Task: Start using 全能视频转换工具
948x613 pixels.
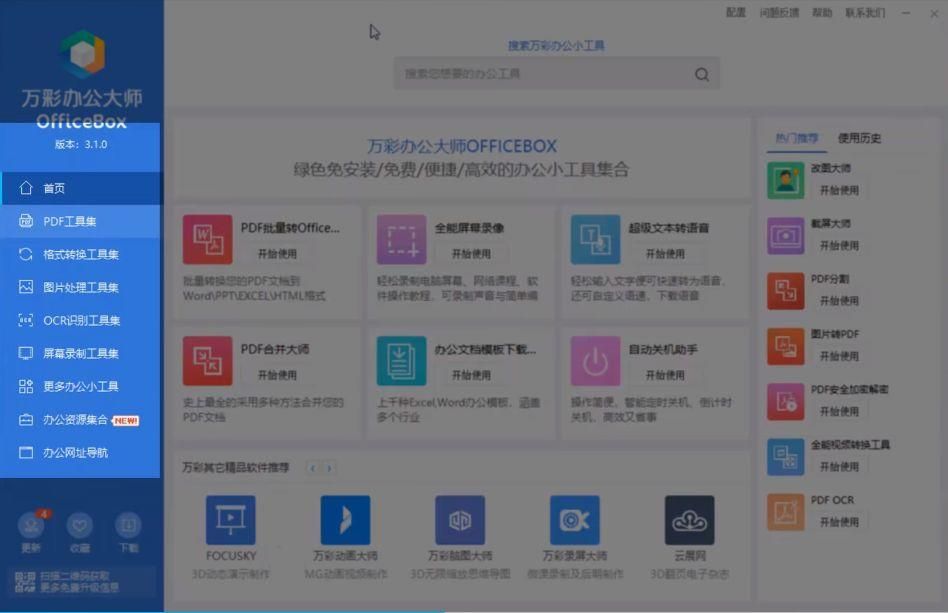Action: [839, 467]
